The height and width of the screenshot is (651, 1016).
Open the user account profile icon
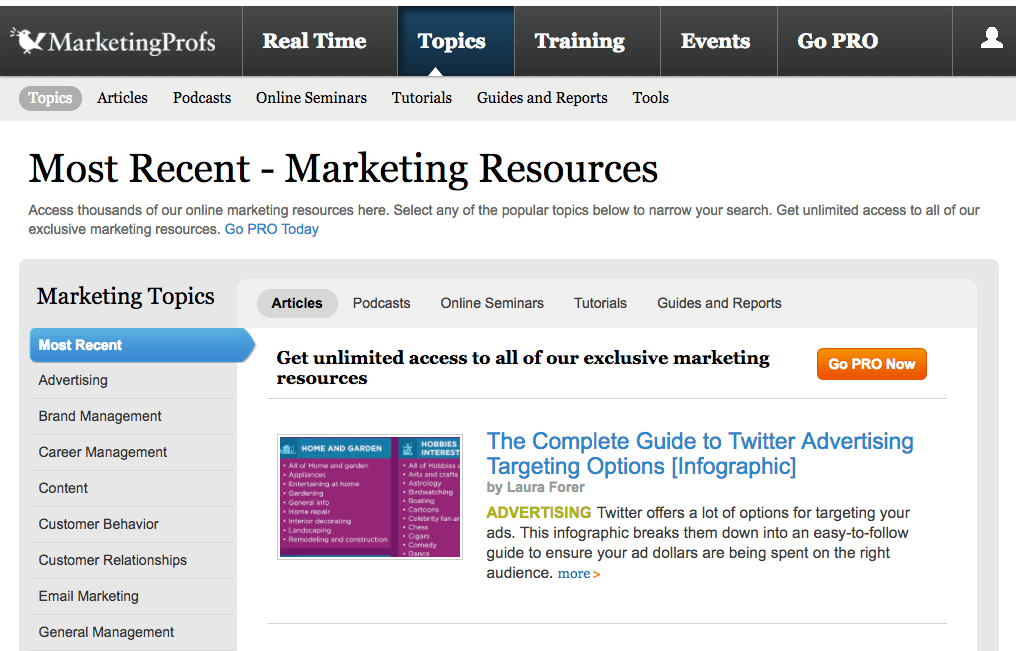coord(991,39)
